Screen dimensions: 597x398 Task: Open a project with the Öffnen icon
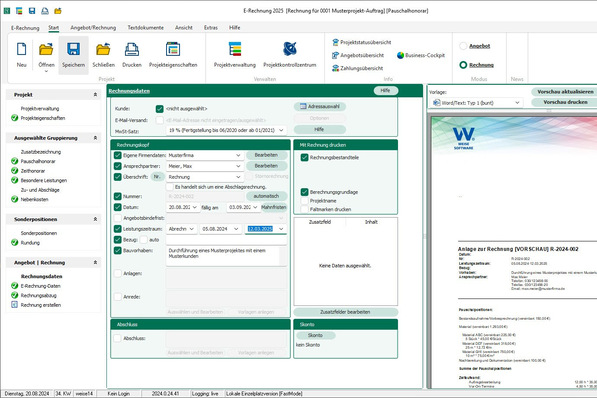[x=46, y=49]
